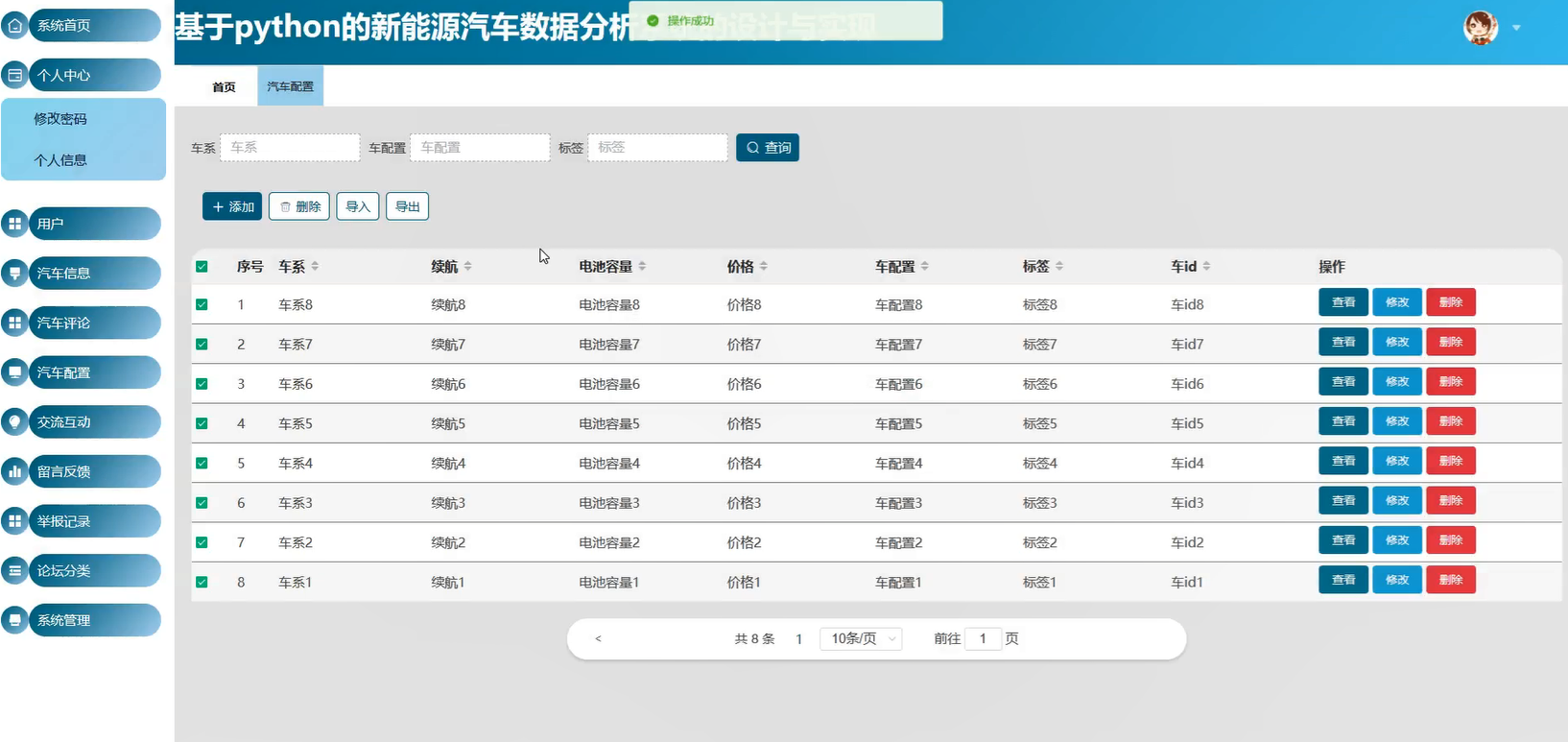This screenshot has height=742, width=1568.
Task: Uncheck the row for 车系1
Action: click(x=202, y=582)
